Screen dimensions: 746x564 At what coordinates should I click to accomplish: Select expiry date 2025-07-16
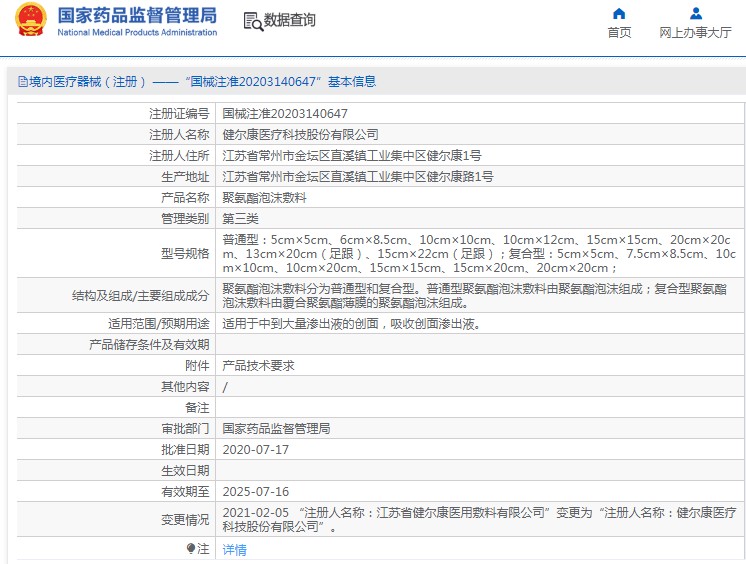click(x=255, y=492)
